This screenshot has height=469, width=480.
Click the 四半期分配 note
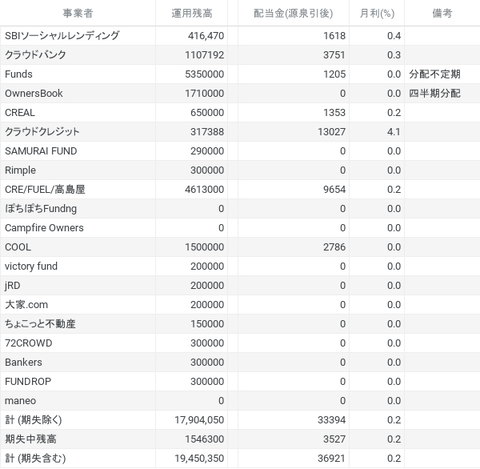(x=435, y=93)
